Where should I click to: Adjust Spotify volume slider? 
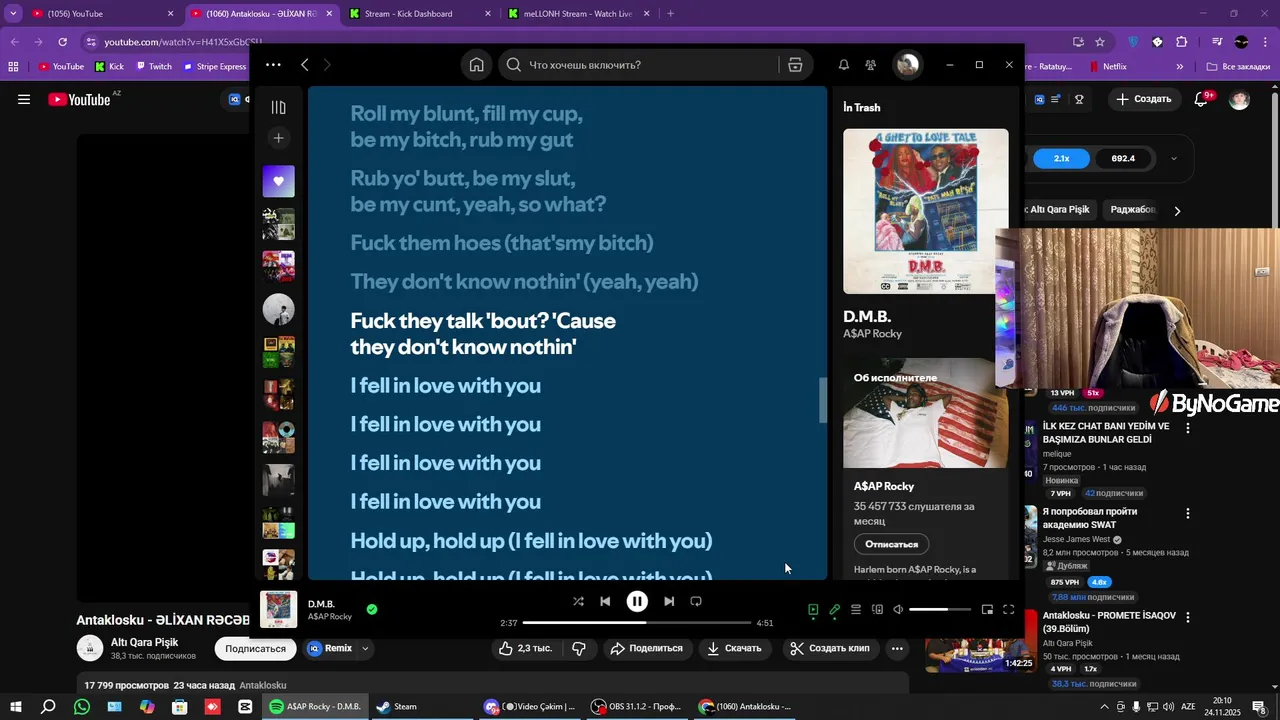pos(940,609)
